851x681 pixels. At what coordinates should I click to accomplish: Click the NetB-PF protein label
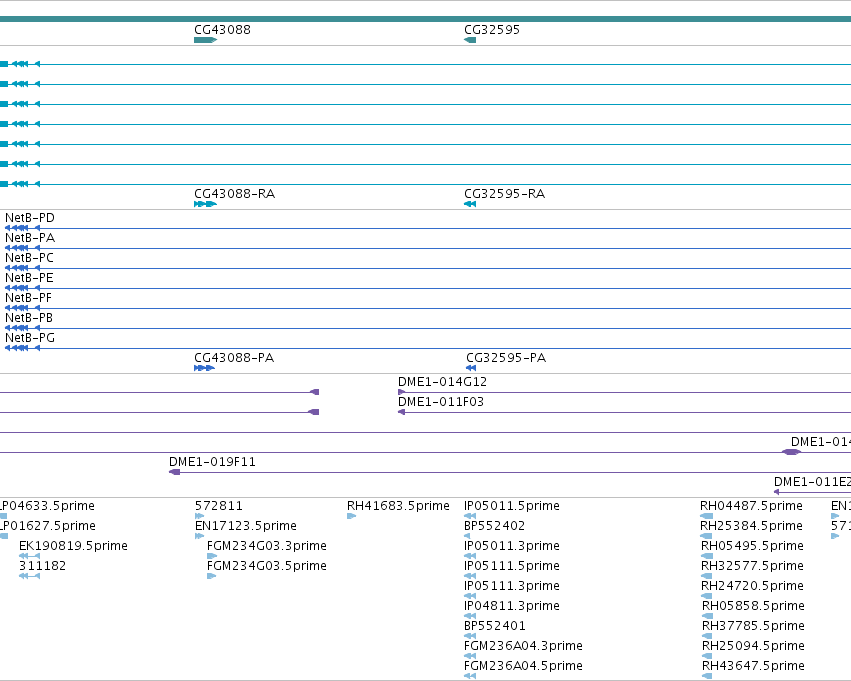tap(29, 298)
